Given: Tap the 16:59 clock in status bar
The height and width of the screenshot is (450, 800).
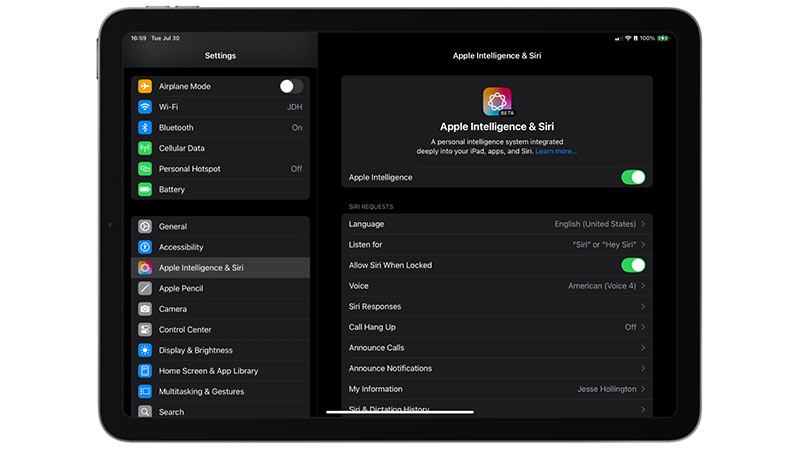Looking at the screenshot, I should click(138, 38).
